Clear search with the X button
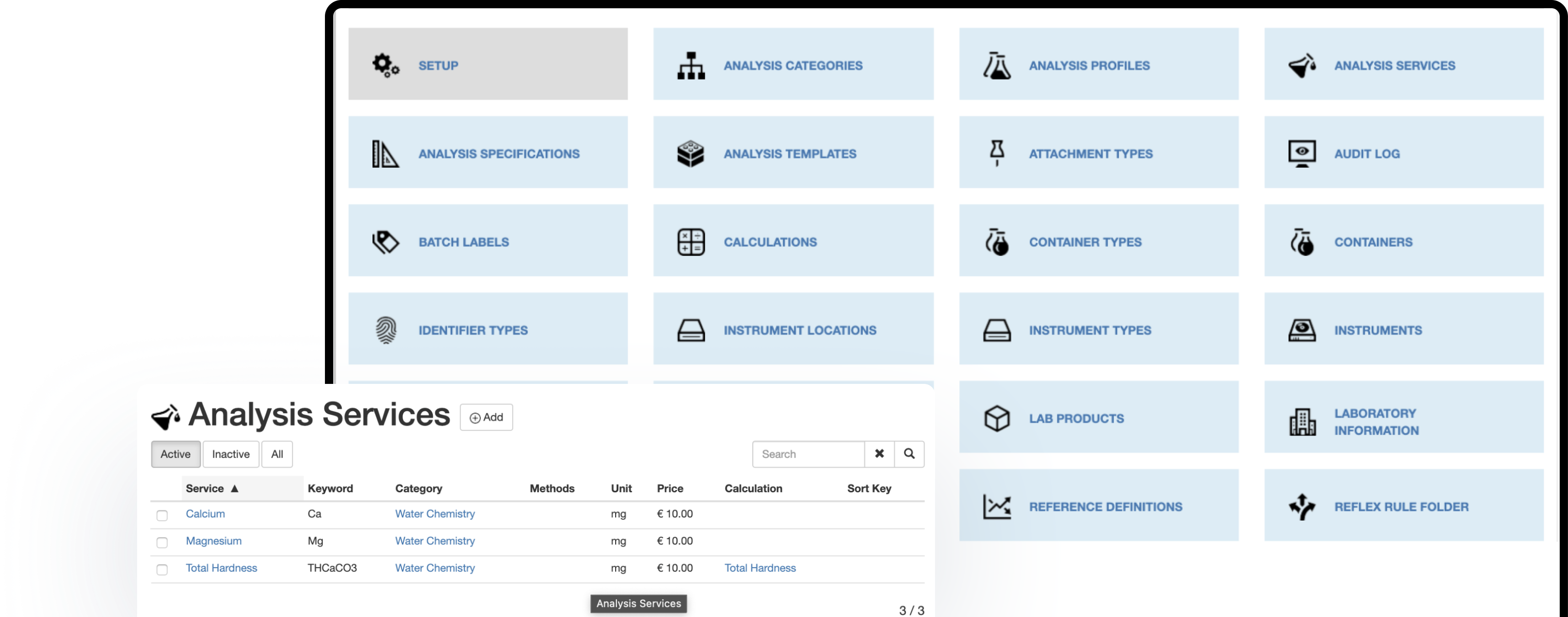This screenshot has height=617, width=1568. pos(879,454)
